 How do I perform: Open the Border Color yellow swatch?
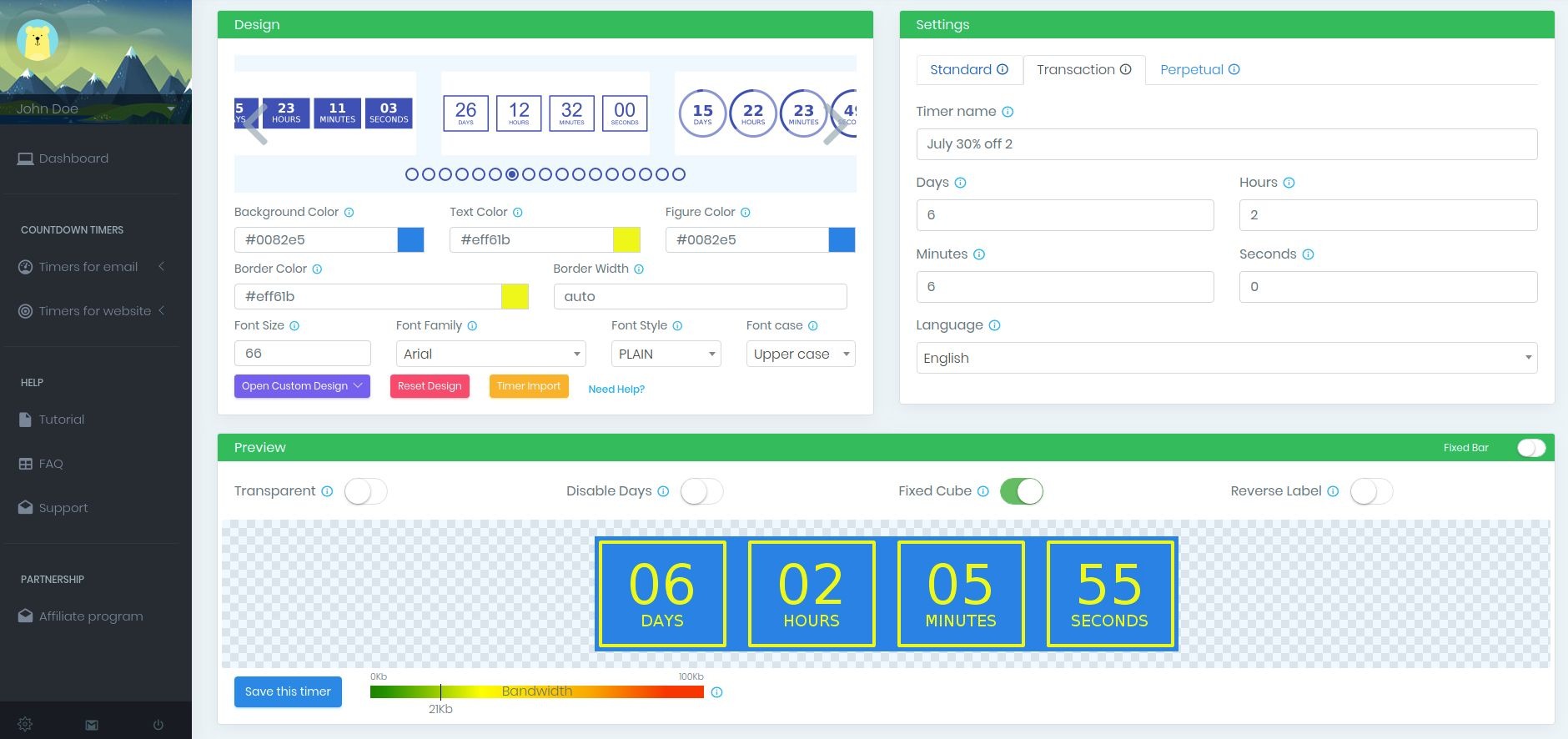(515, 297)
